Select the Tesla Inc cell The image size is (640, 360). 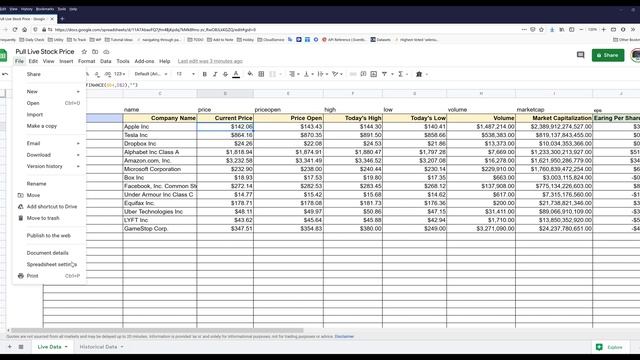[160, 135]
